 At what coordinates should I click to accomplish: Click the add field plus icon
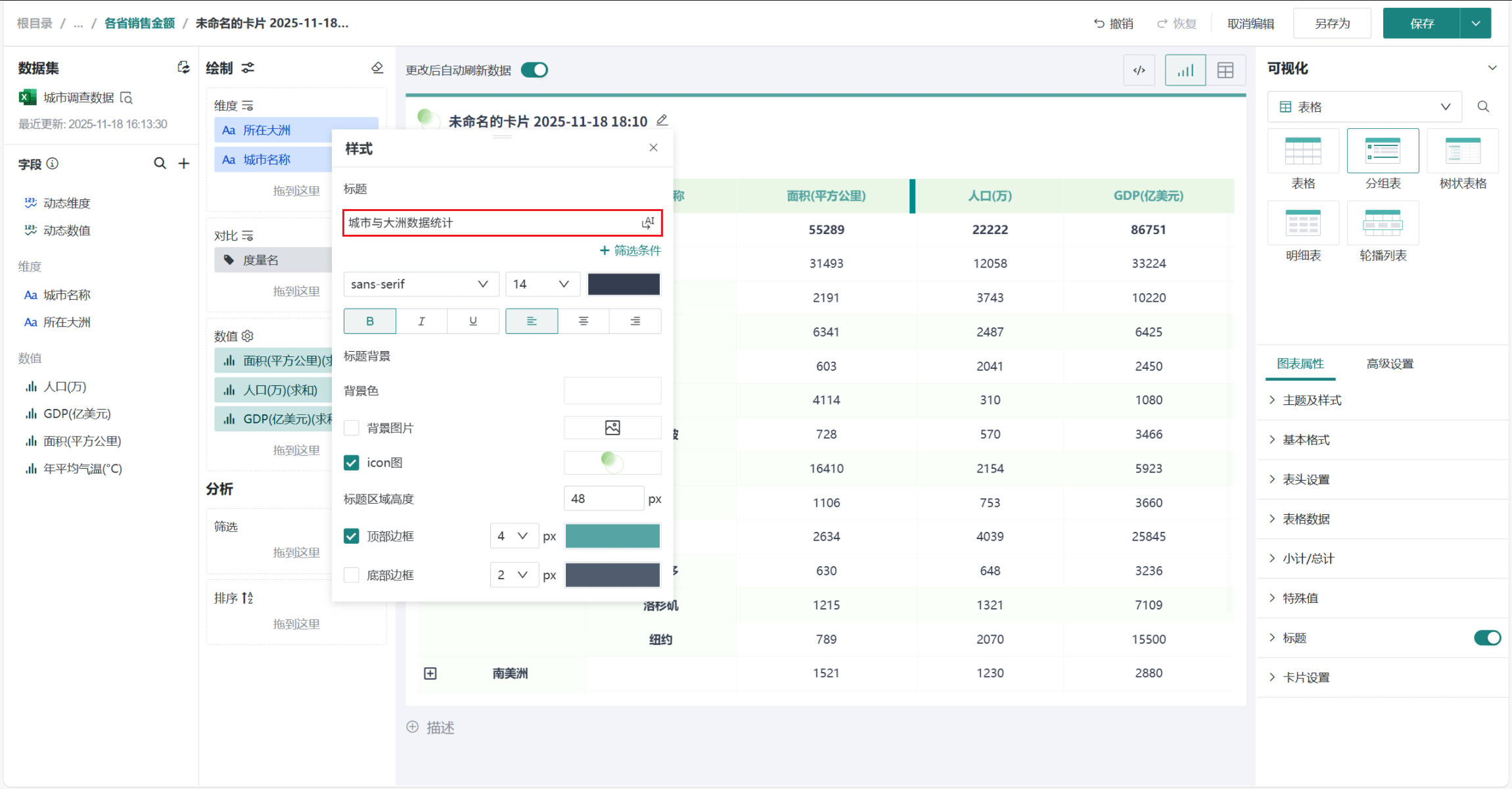(x=184, y=164)
